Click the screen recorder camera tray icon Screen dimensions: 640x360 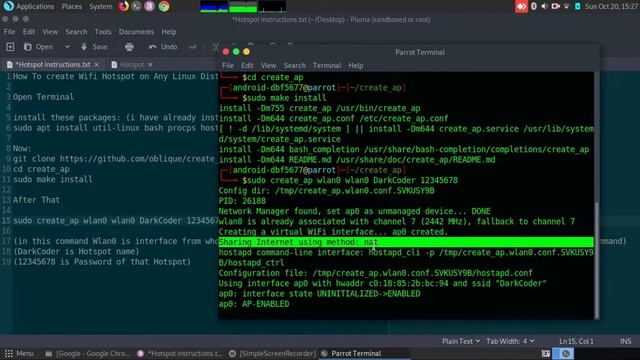pos(556,7)
